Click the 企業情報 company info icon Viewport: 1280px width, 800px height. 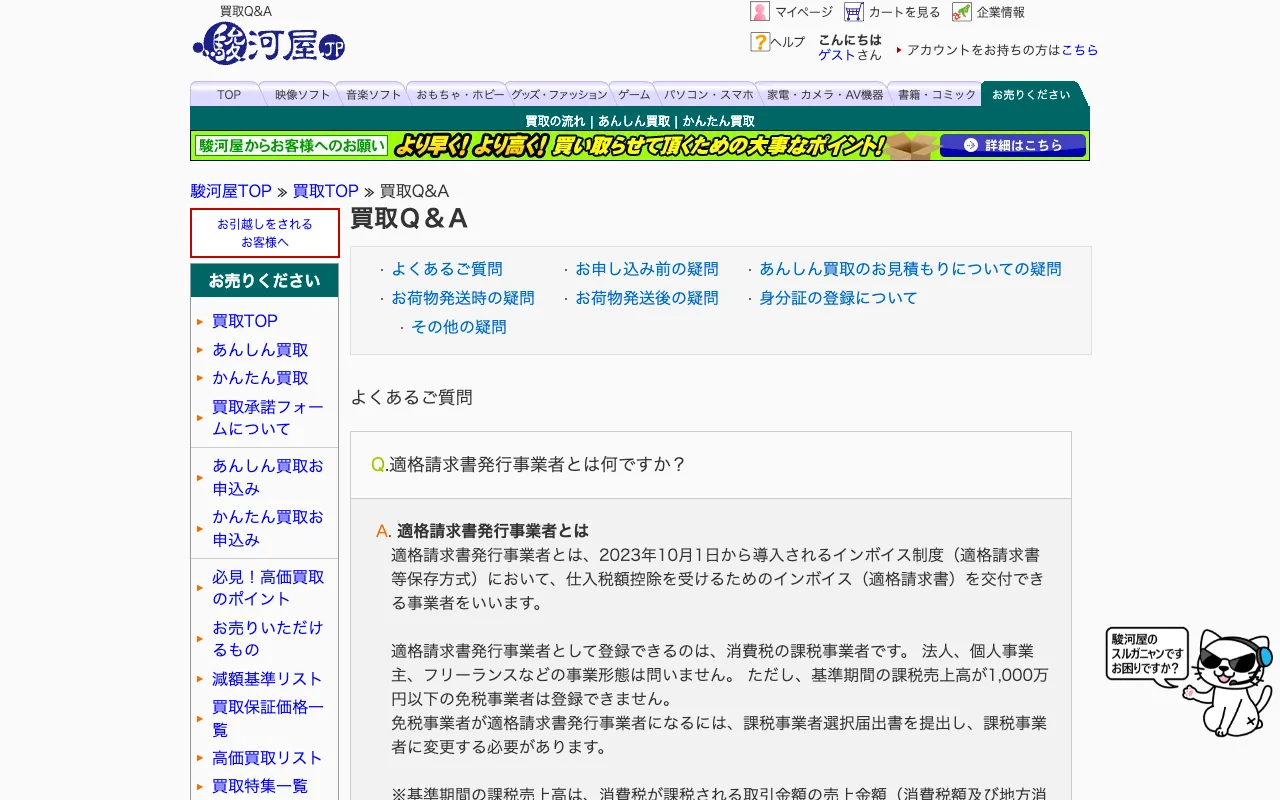[x=962, y=12]
